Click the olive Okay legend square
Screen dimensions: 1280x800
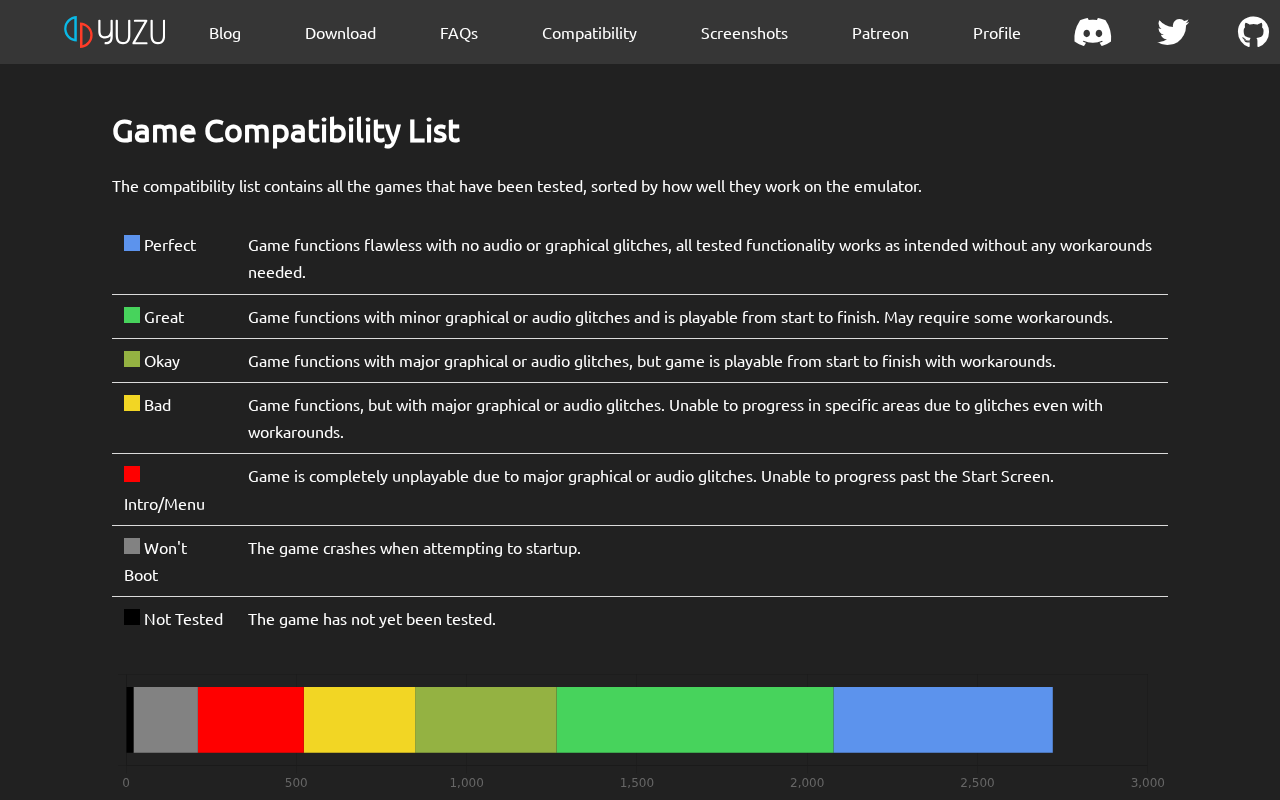pos(132,359)
